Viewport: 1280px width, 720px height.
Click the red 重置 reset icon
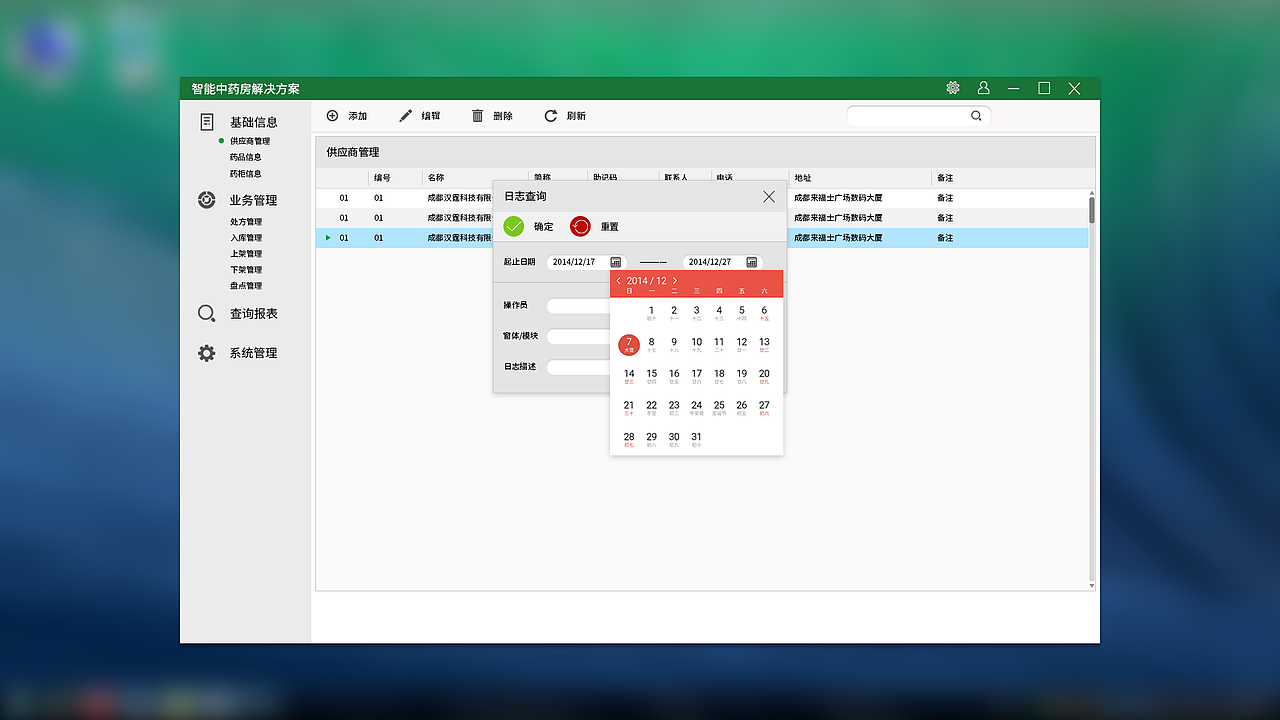point(580,227)
